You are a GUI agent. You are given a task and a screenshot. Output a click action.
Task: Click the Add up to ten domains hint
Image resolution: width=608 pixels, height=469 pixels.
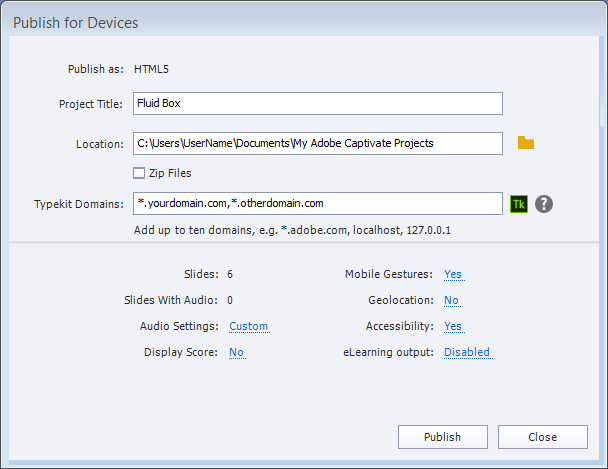[292, 230]
